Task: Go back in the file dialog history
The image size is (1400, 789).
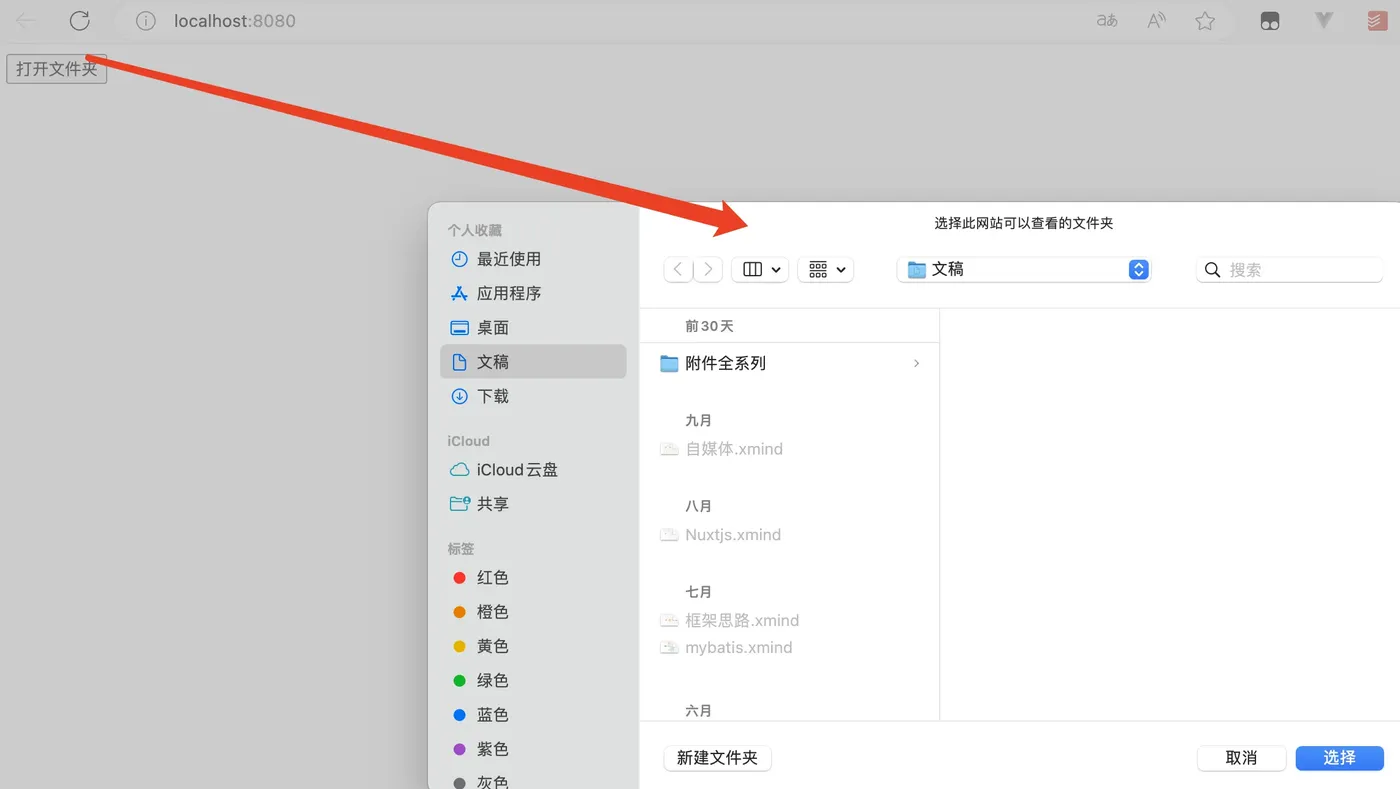Action: click(678, 269)
